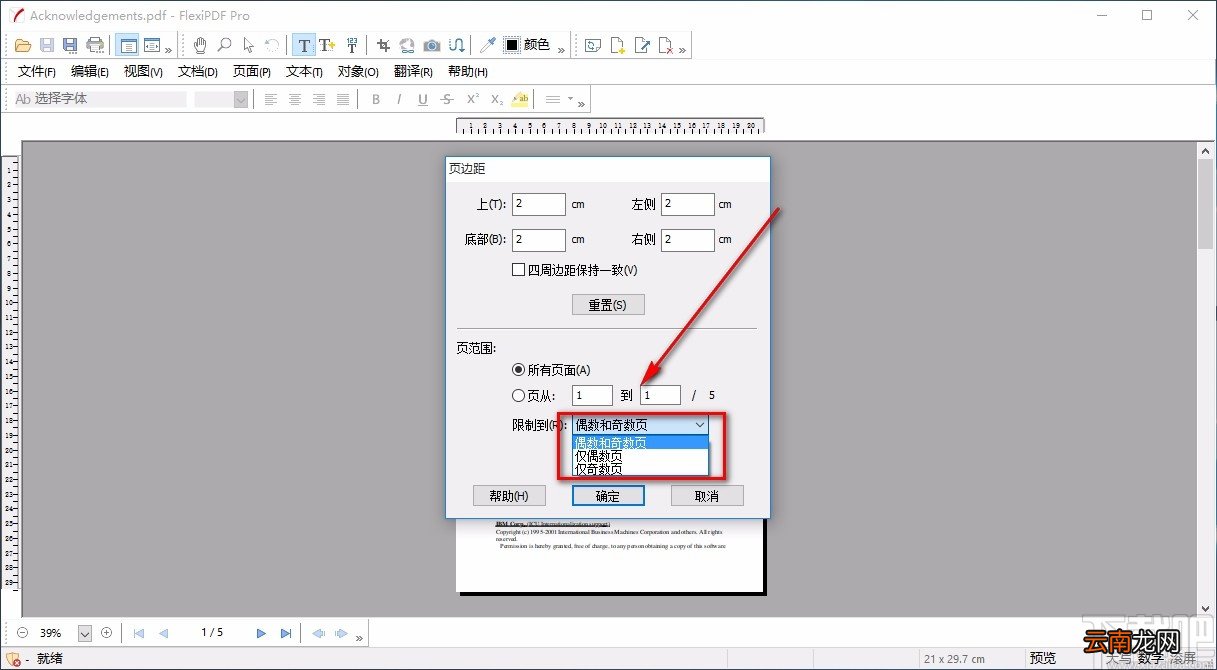Click the 1 / 5 page number box
The height and width of the screenshot is (670, 1217).
[x=212, y=633]
